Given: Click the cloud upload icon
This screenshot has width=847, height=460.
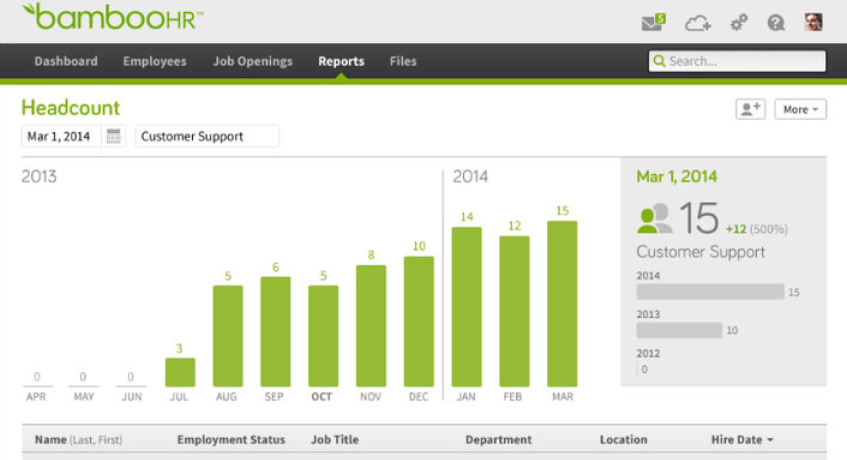Looking at the screenshot, I should point(697,22).
